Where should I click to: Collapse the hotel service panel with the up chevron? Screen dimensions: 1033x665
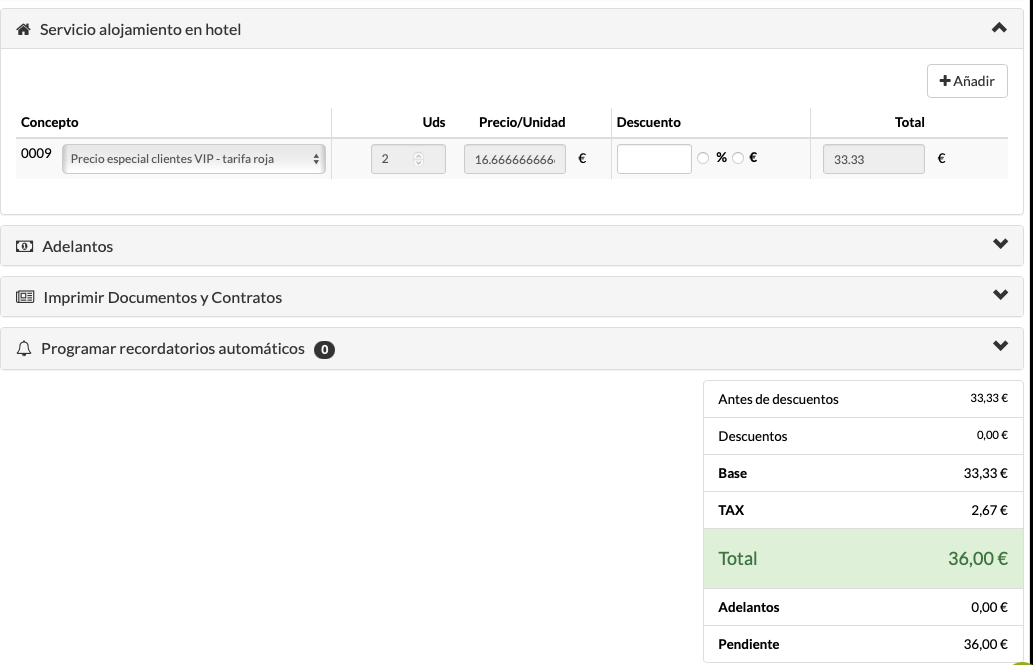coord(999,29)
